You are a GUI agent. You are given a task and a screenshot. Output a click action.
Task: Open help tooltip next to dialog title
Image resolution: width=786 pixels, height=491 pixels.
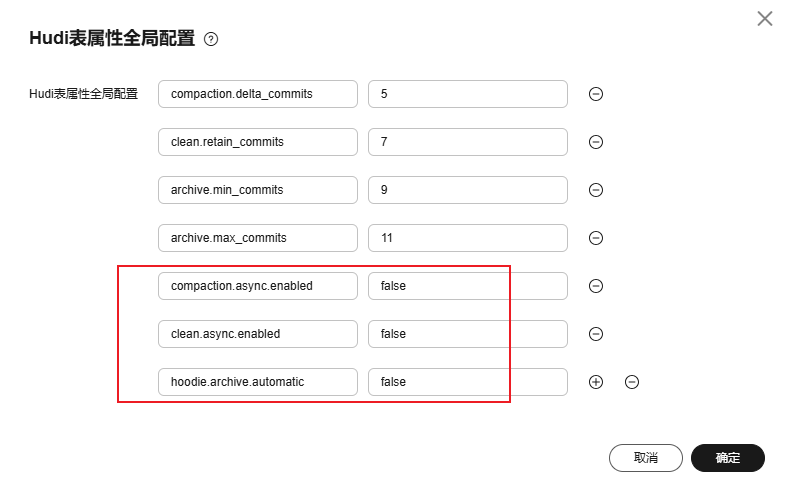[x=211, y=39]
